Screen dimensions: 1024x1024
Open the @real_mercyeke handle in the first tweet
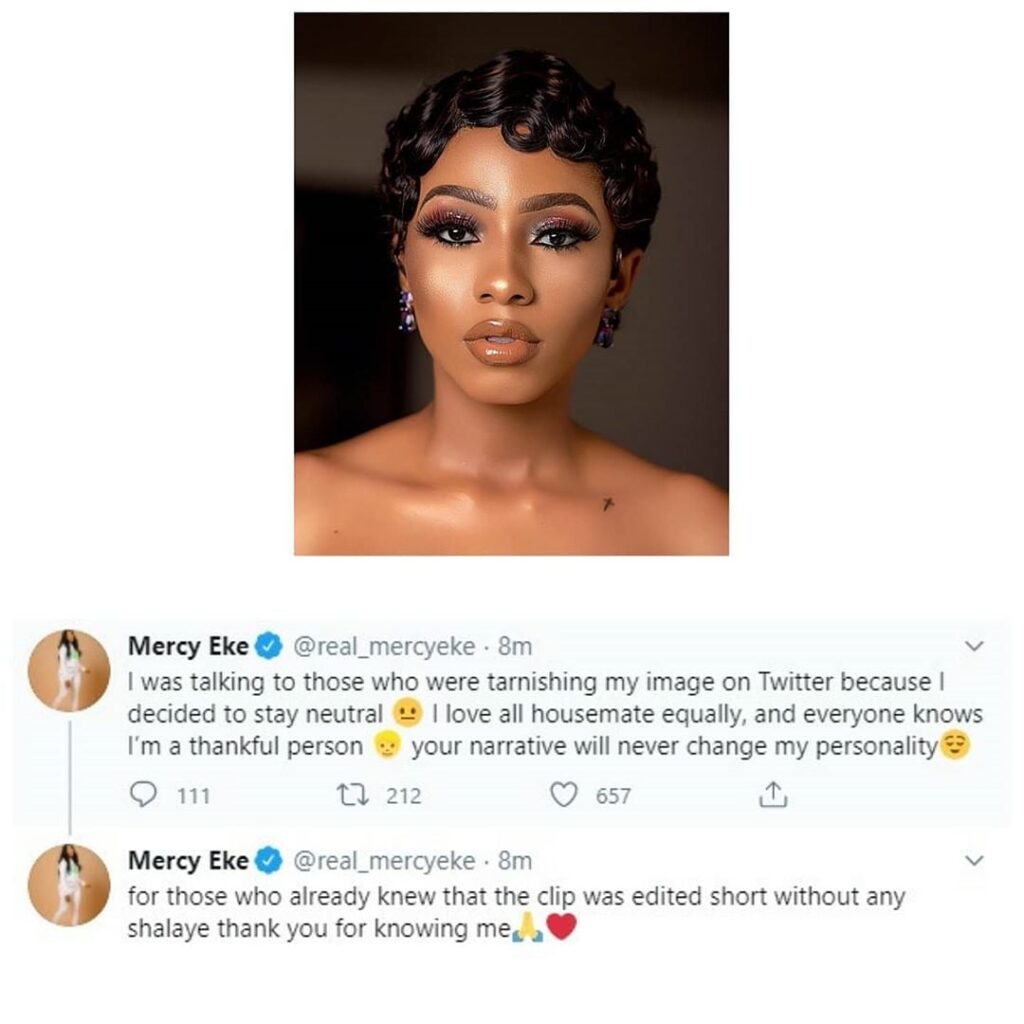pyautogui.click(x=382, y=647)
